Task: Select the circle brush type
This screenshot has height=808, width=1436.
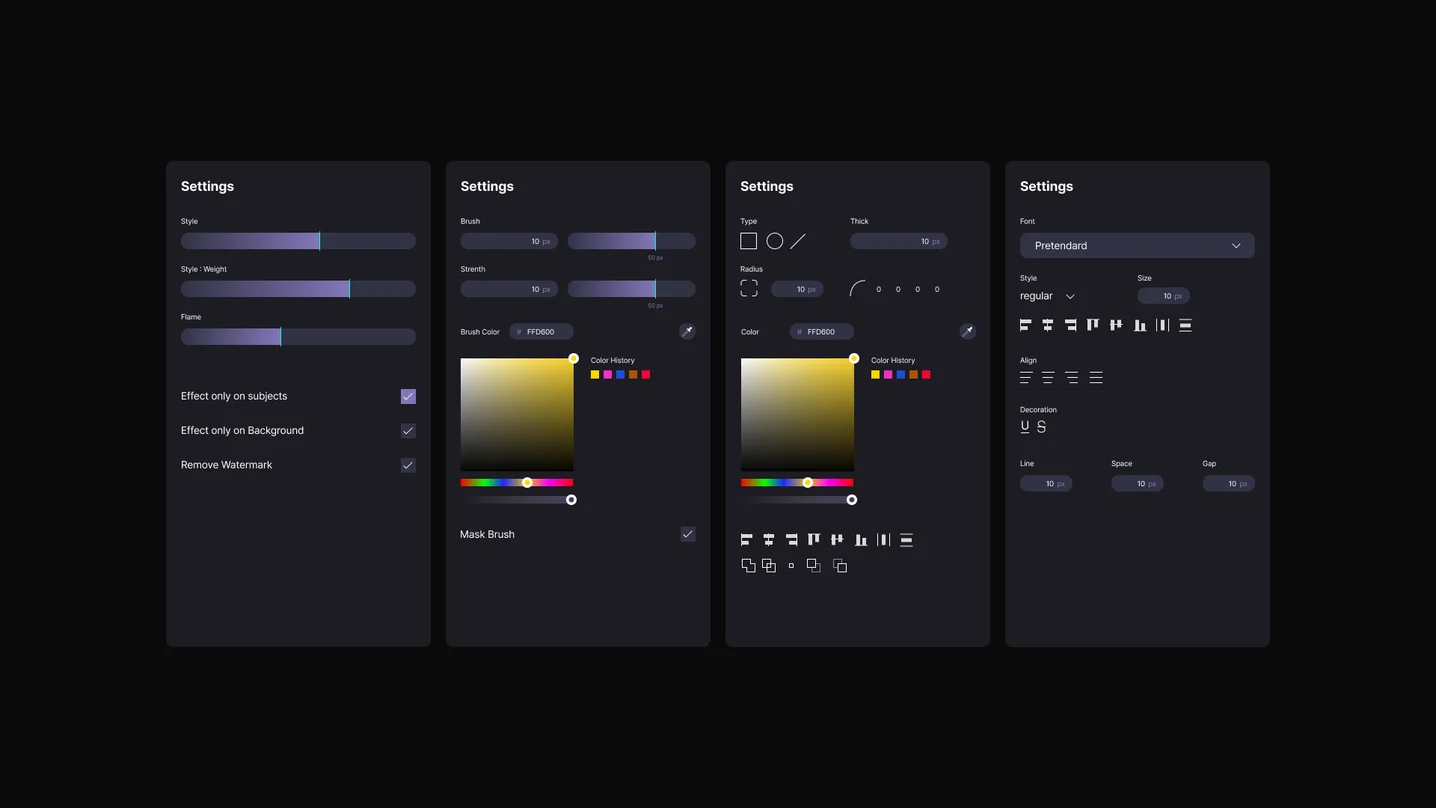Action: (774, 240)
